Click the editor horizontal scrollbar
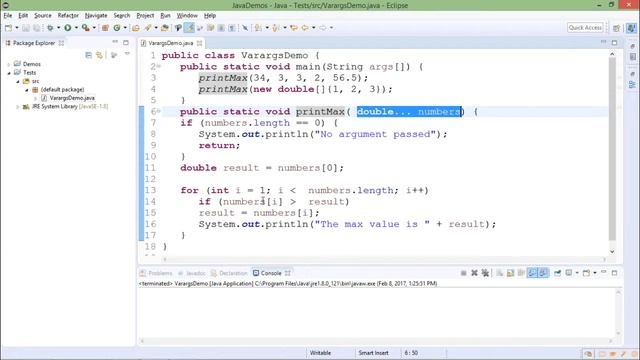The width and height of the screenshot is (640, 360). [x=384, y=259]
